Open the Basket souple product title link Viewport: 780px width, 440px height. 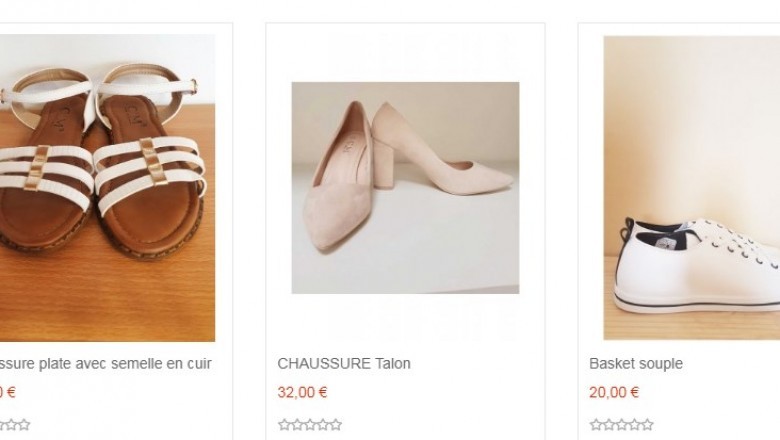(636, 363)
